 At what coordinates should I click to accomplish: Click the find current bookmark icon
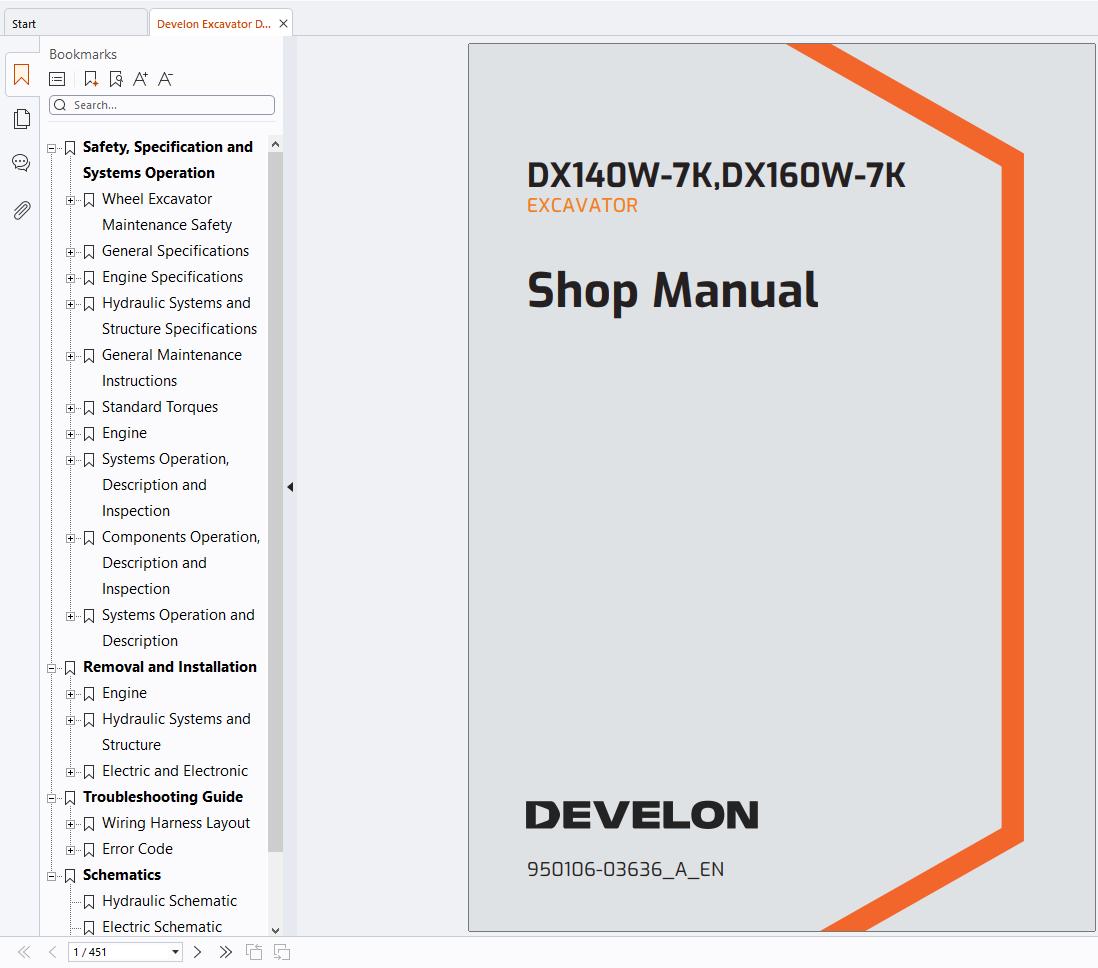116,79
